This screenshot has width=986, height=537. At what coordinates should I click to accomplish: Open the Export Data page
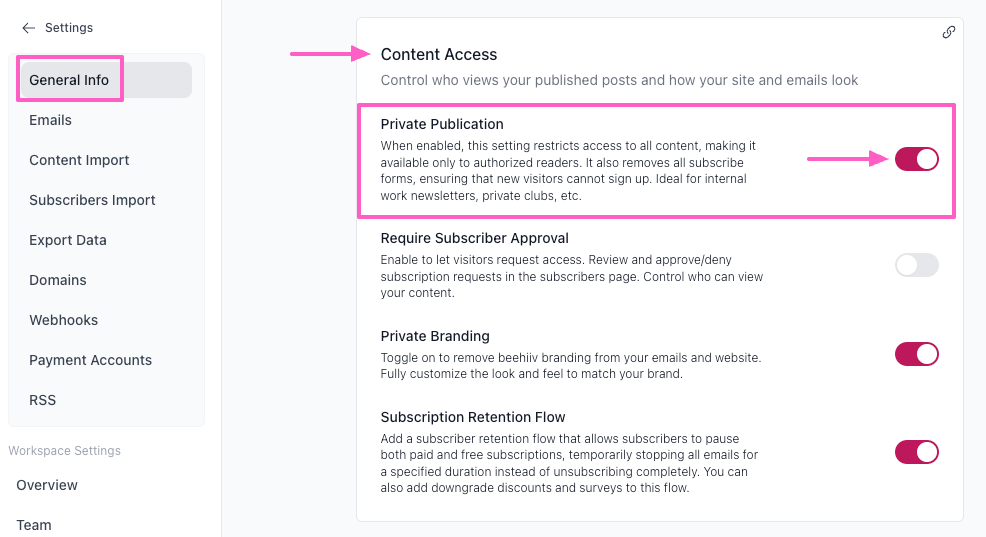click(x=68, y=240)
